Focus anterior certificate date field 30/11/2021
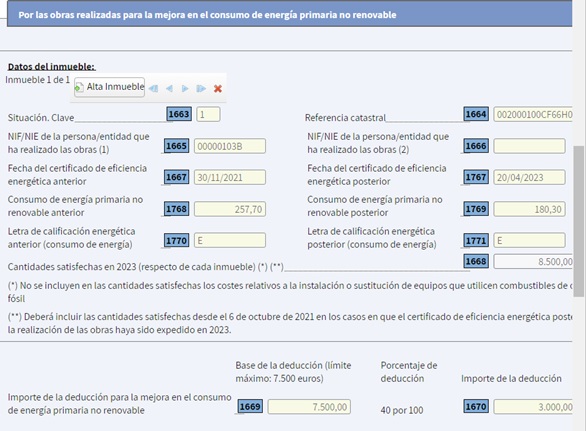Viewport: 586px width, 431px height. coord(230,178)
